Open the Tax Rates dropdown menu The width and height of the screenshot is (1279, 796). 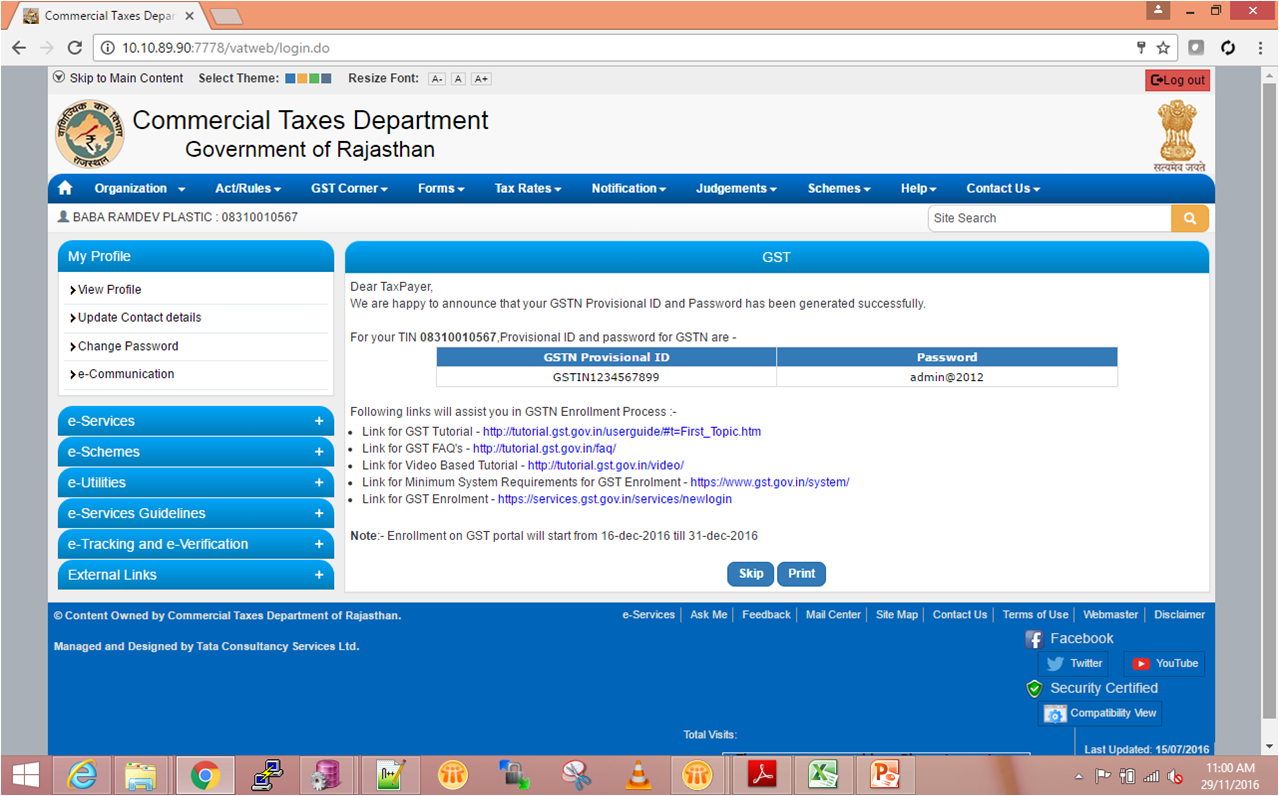527,188
